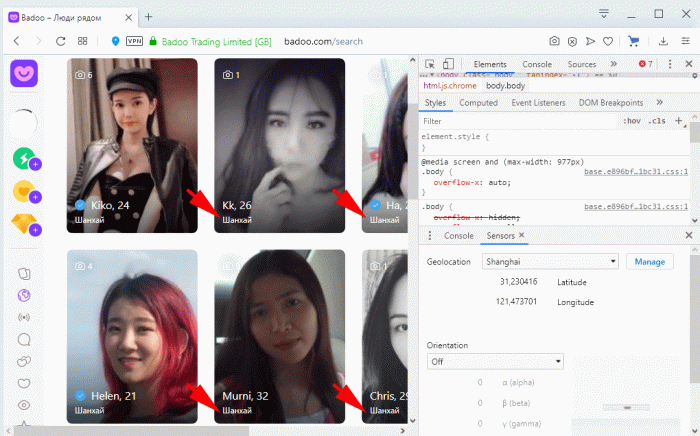The height and width of the screenshot is (436, 700).
Task: Open the Geolocation dropdown set to Shanghai
Action: pyautogui.click(x=549, y=261)
